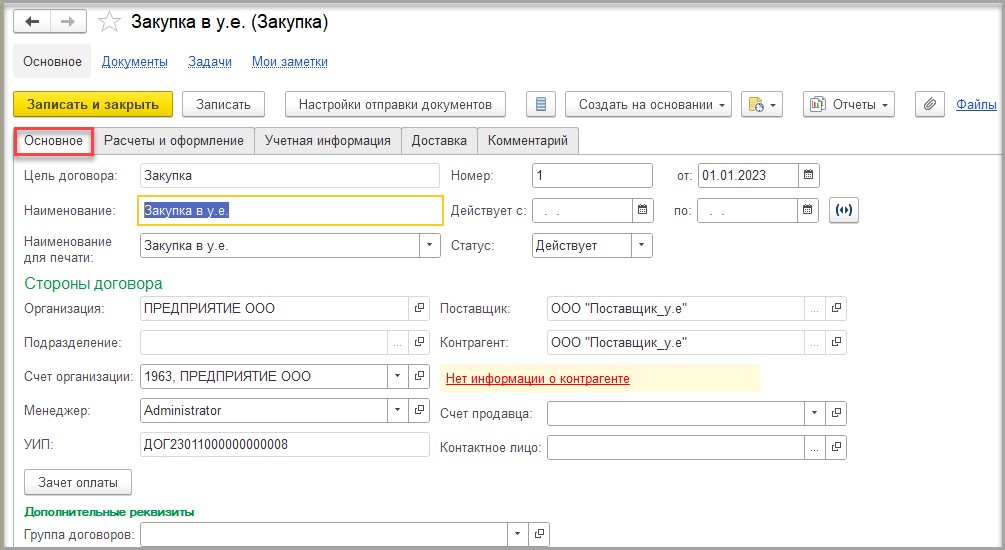Click the back navigation arrow
The height and width of the screenshot is (550, 1005).
(x=32, y=22)
